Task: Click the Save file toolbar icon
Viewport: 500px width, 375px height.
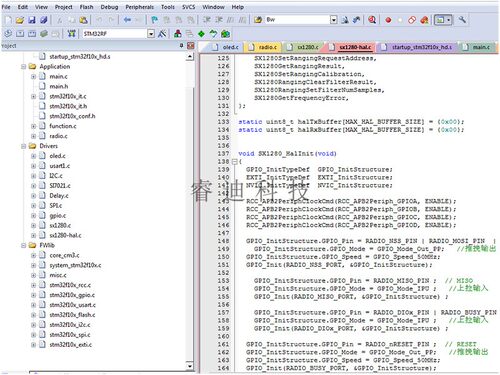Action: (32, 20)
